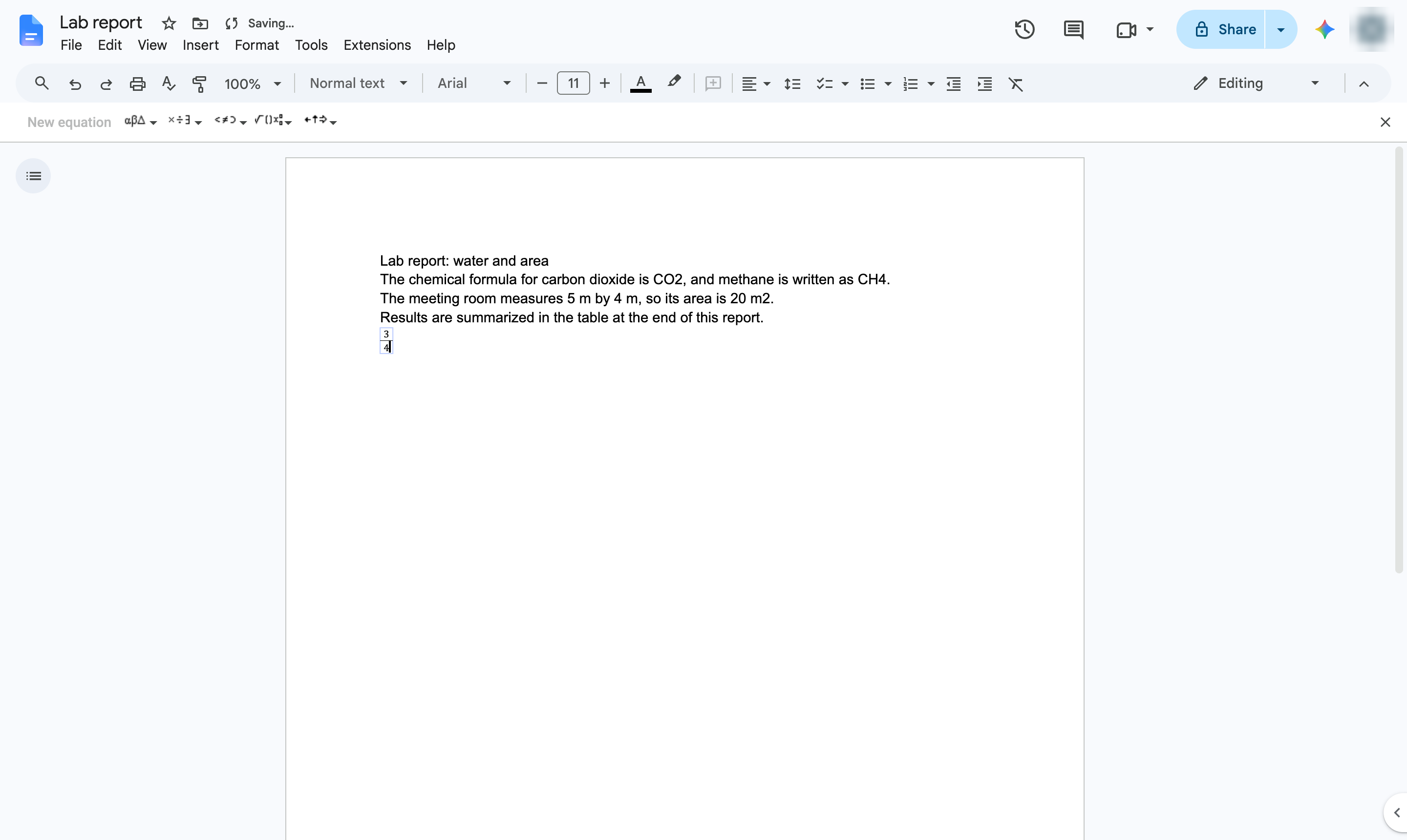
Task: Open Gemini sparkle assistant
Action: (1324, 29)
